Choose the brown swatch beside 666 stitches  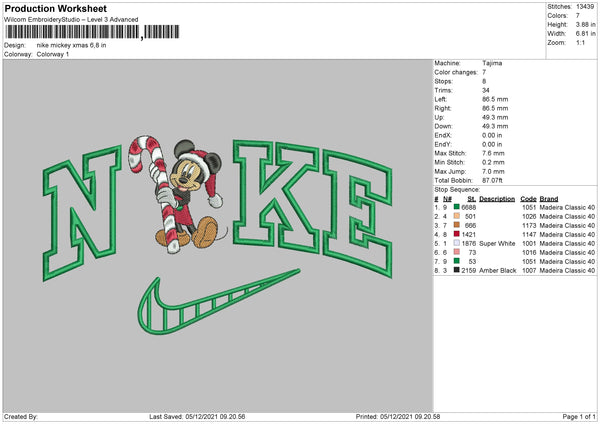(x=457, y=225)
